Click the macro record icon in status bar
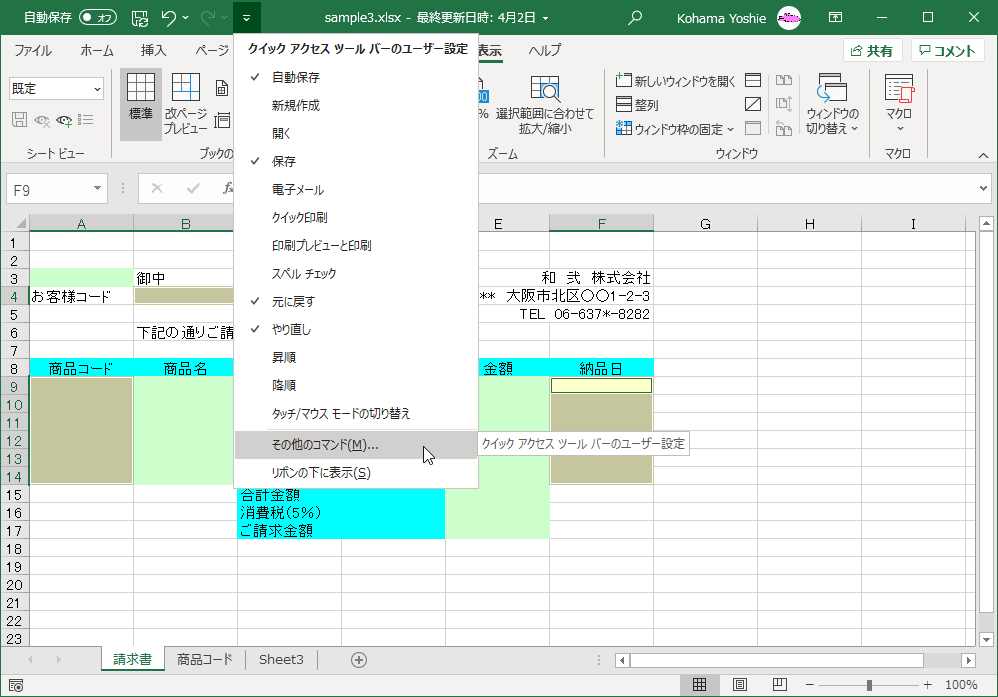 click(x=16, y=686)
